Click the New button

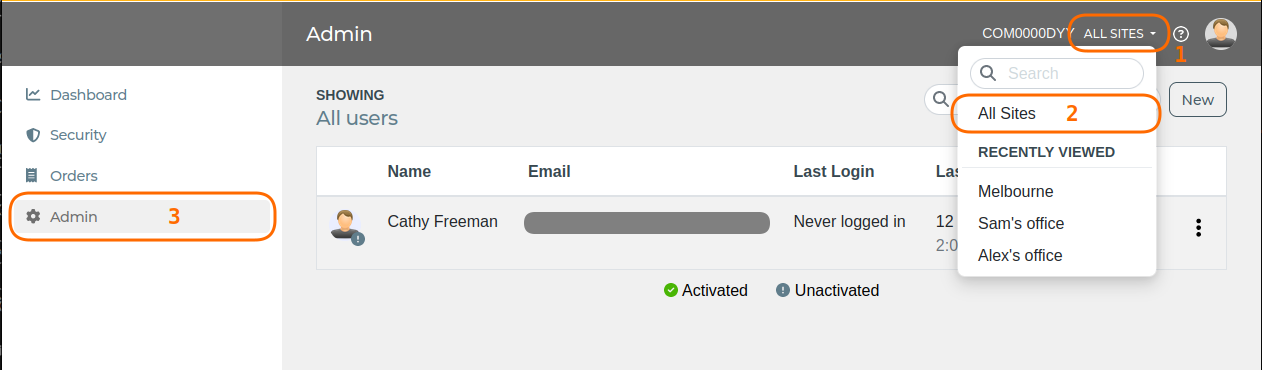[x=1198, y=100]
